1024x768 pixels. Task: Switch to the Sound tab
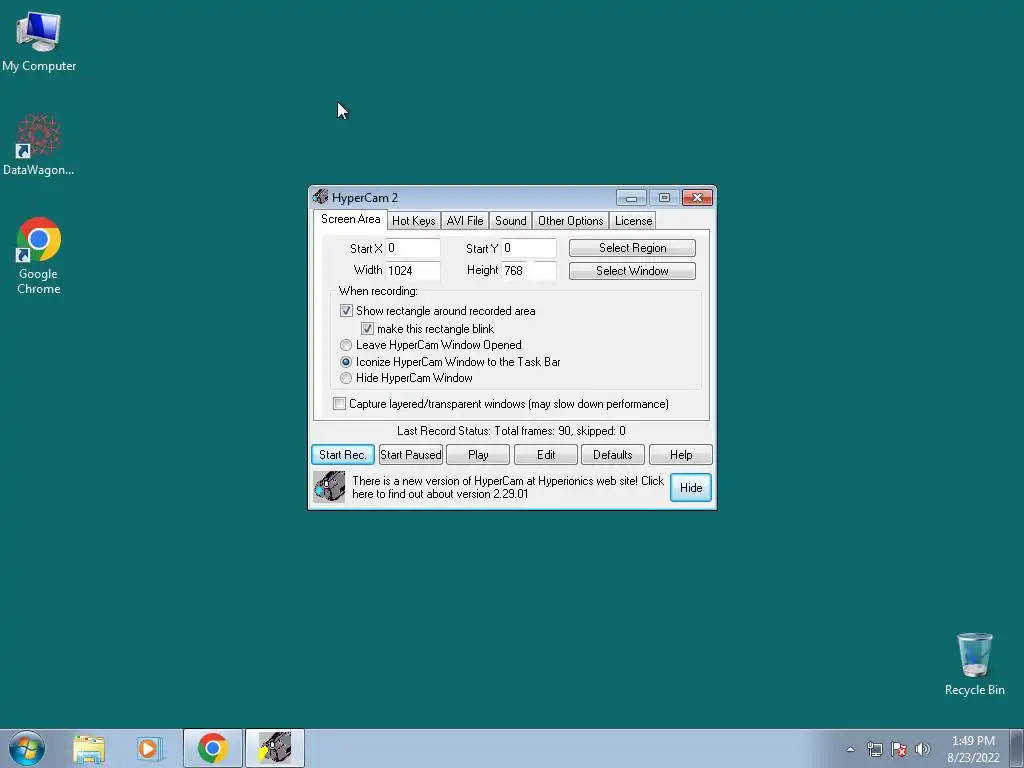pos(511,221)
